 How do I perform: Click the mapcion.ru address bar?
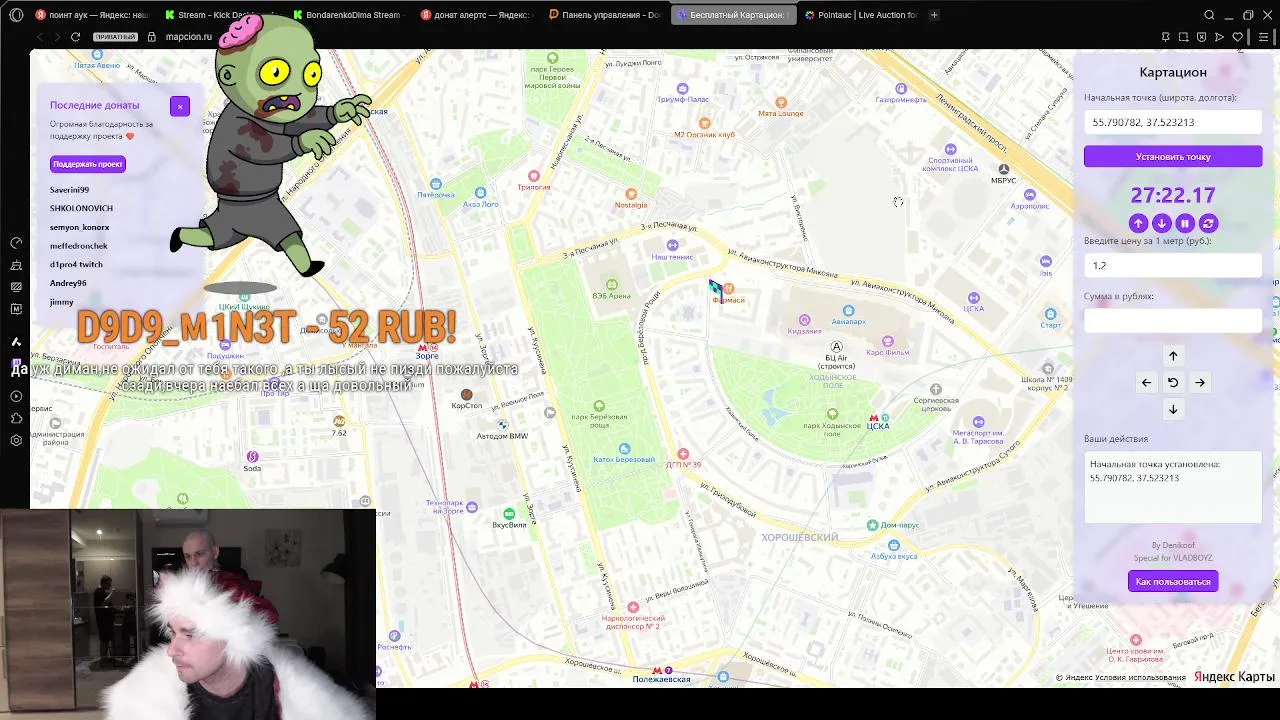pyautogui.click(x=189, y=37)
